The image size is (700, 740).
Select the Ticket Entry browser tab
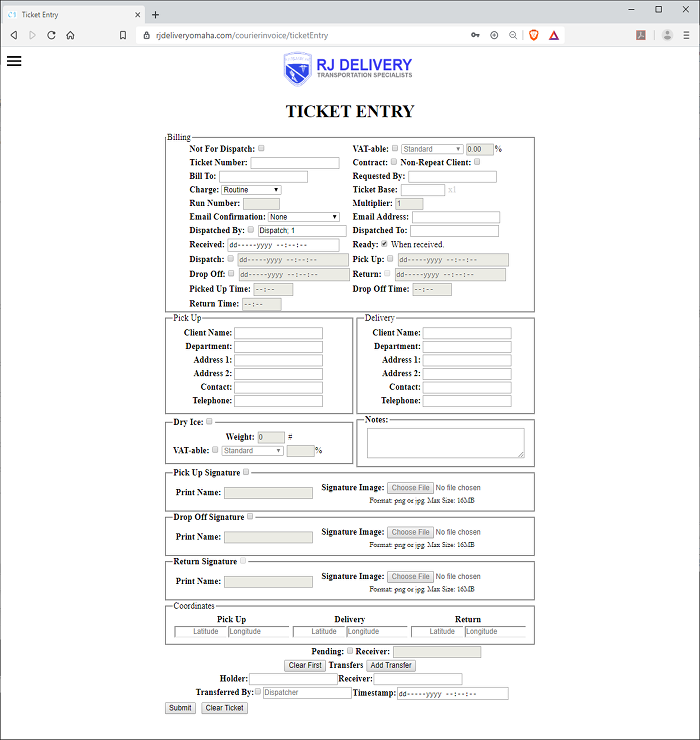click(68, 14)
